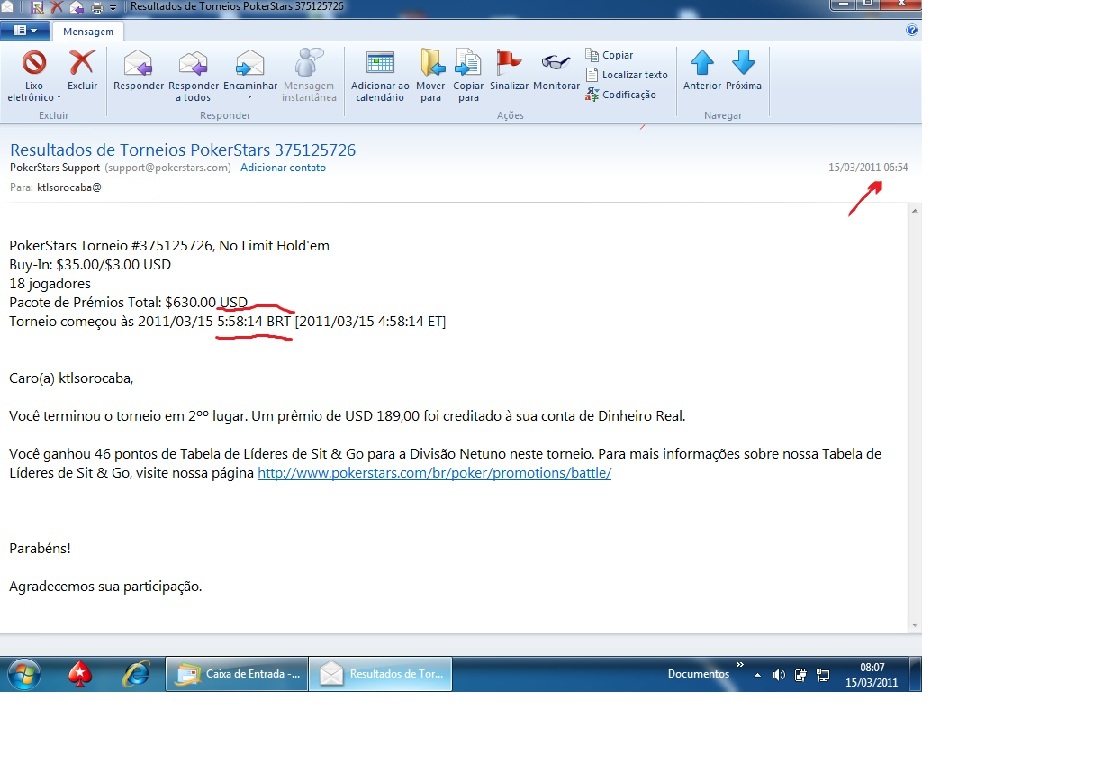Open the help question-mark icon

(x=911, y=30)
